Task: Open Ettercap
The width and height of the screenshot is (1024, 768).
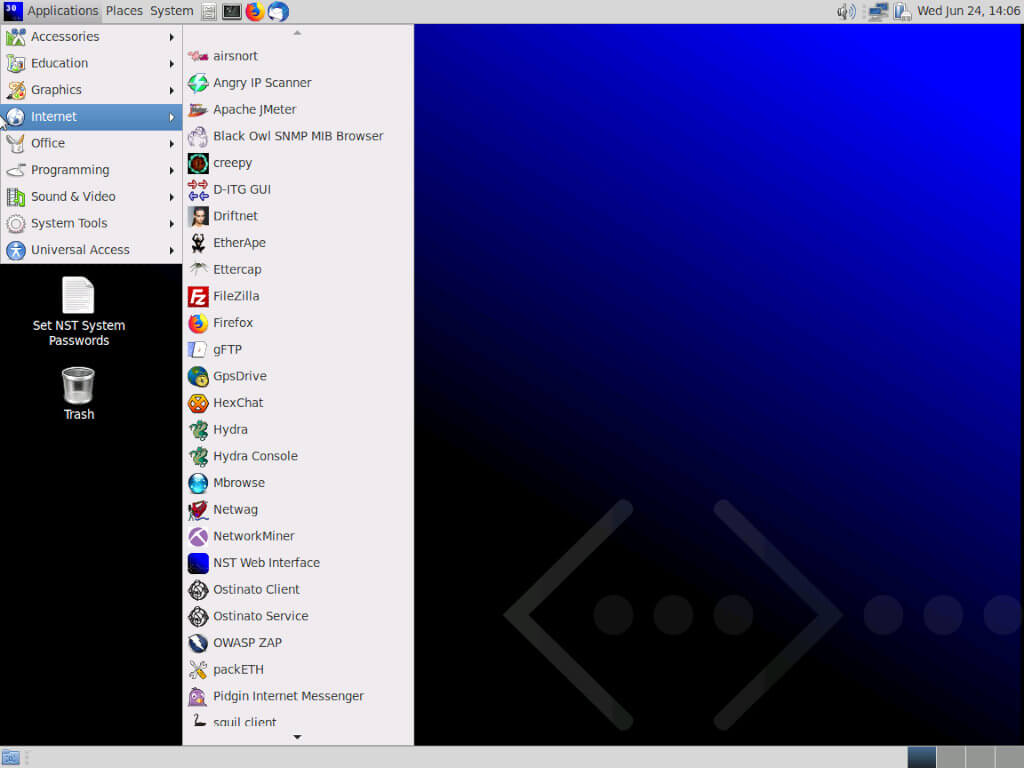Action: [x=237, y=269]
